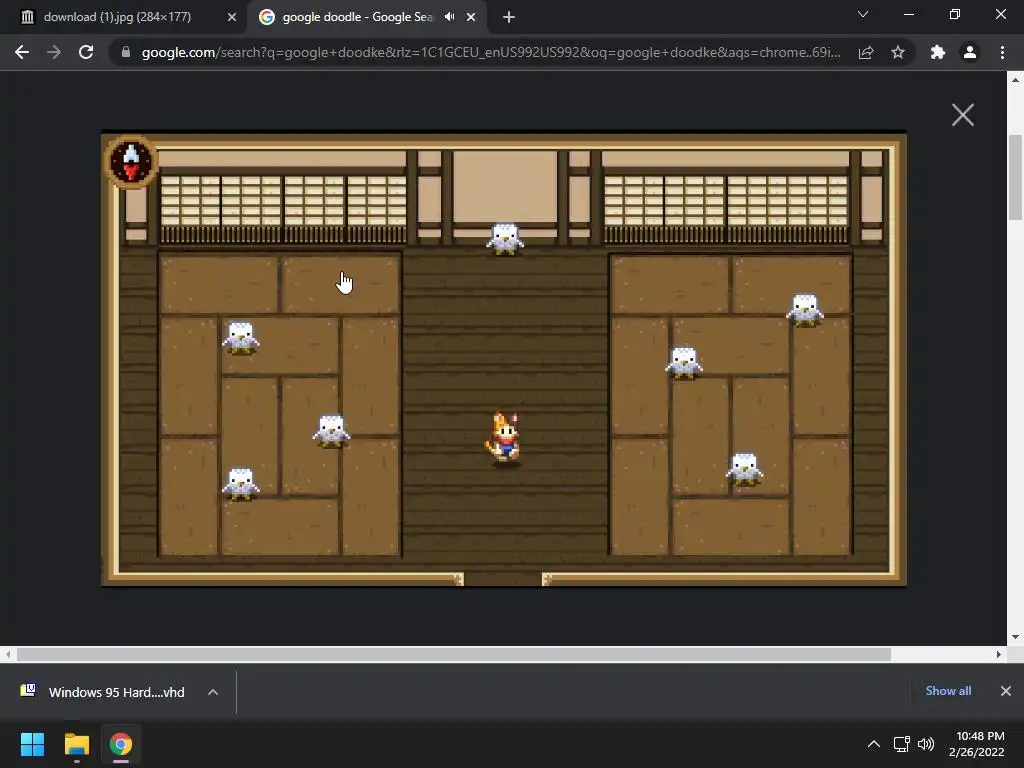Share this page via address bar icon
This screenshot has width=1024, height=768.
click(866, 52)
